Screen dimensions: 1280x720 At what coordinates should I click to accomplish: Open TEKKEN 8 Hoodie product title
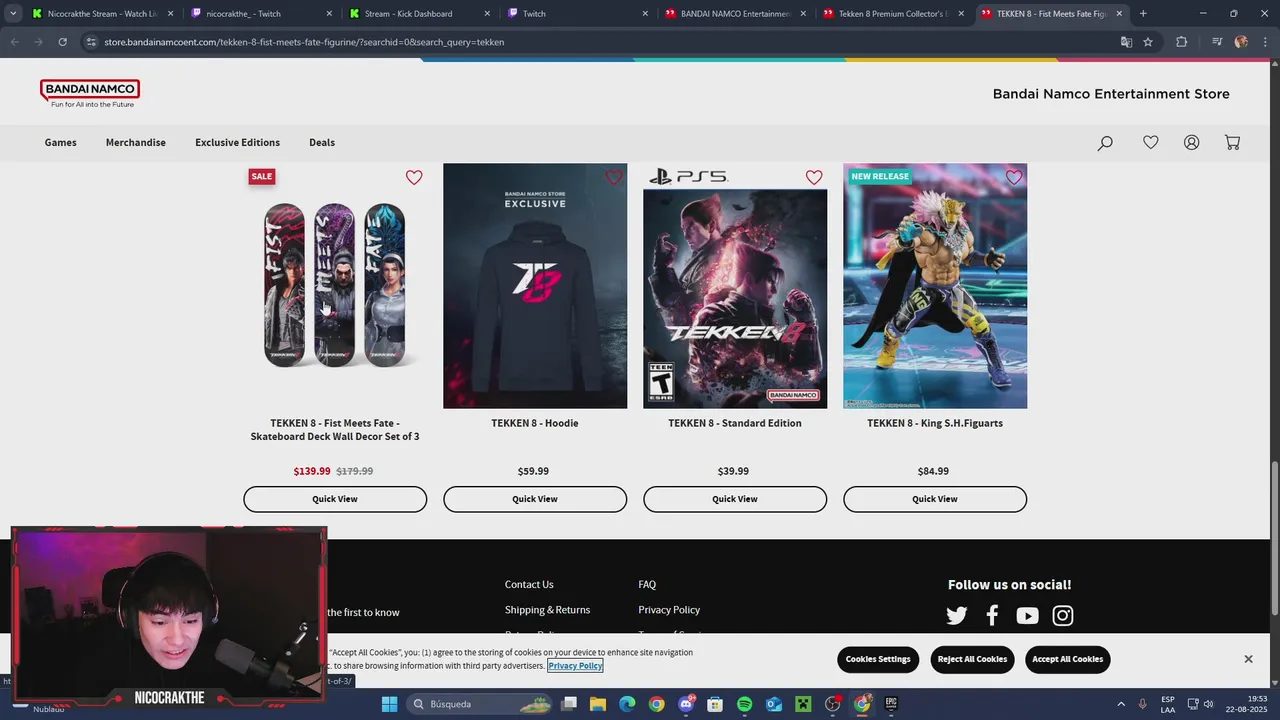[535, 423]
